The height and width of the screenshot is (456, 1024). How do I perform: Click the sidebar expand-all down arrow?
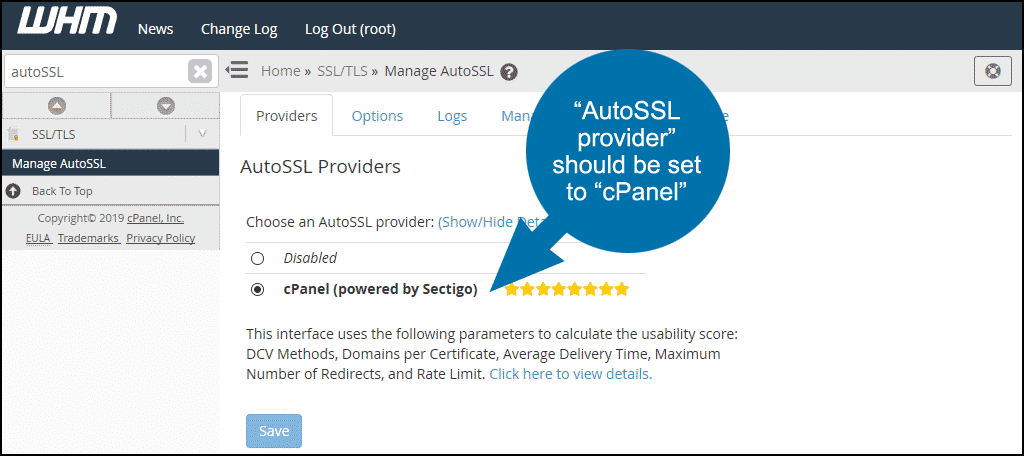(x=166, y=105)
